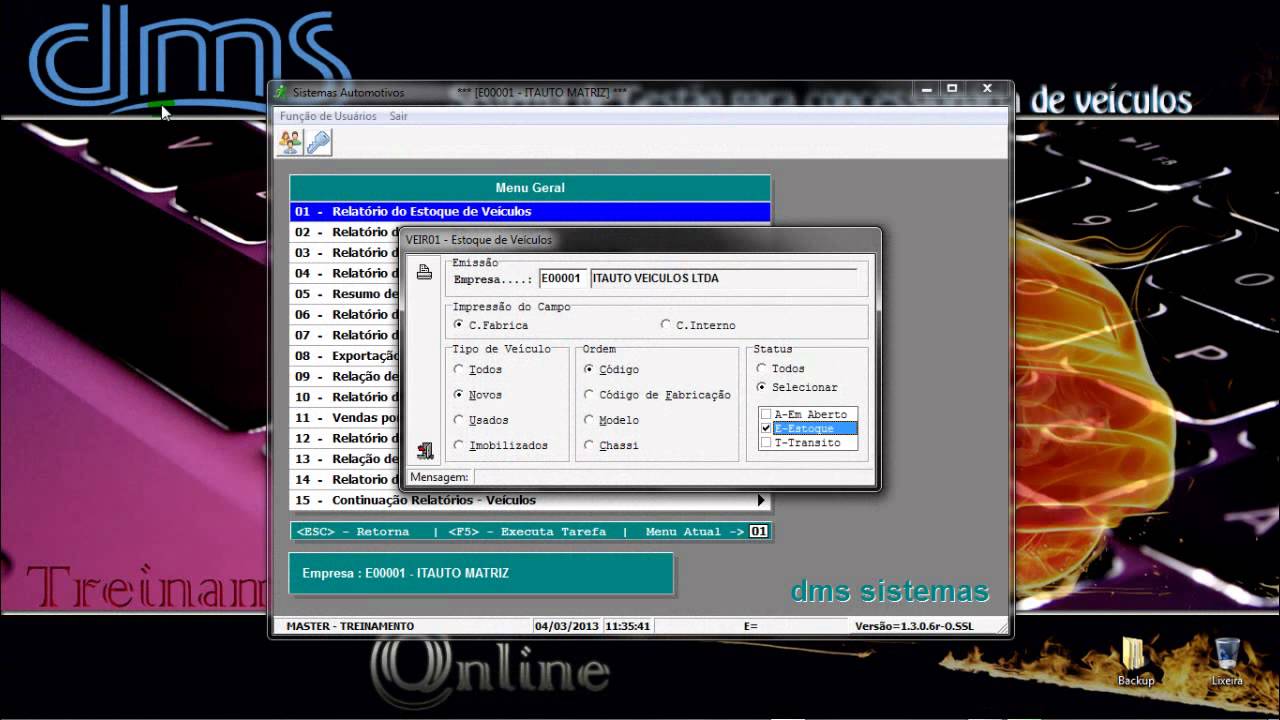Click "Empresa : E00001 - ITAUTO MATRIZ" banner

481,573
